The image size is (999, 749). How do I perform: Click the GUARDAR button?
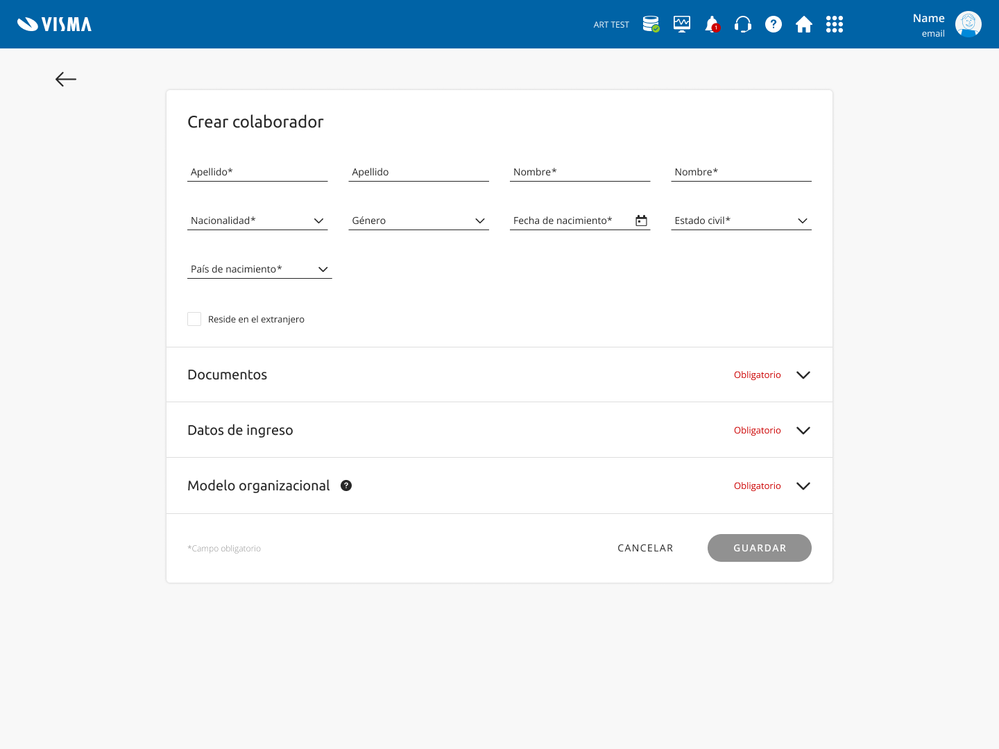759,548
